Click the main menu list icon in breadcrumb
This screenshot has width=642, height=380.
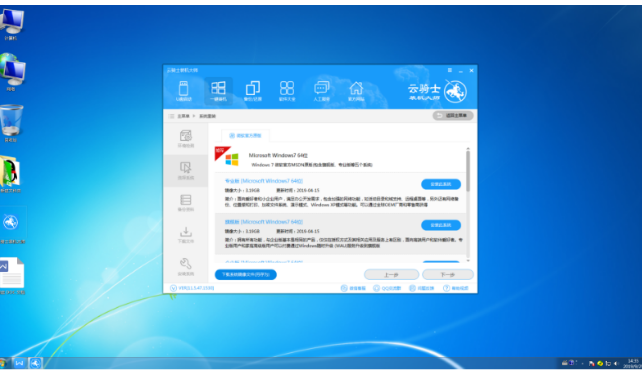[x=171, y=116]
